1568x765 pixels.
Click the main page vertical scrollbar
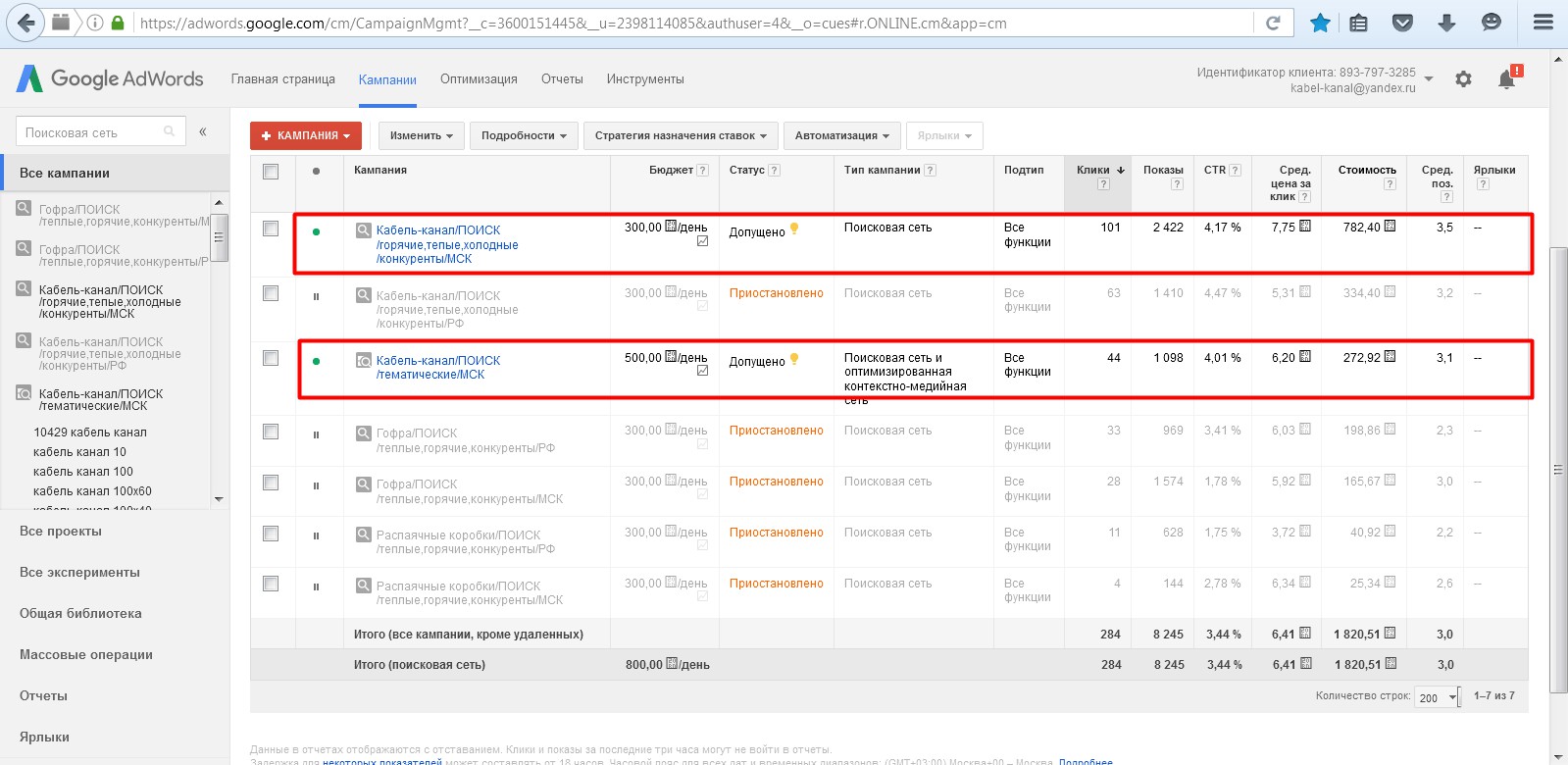pos(1557,469)
